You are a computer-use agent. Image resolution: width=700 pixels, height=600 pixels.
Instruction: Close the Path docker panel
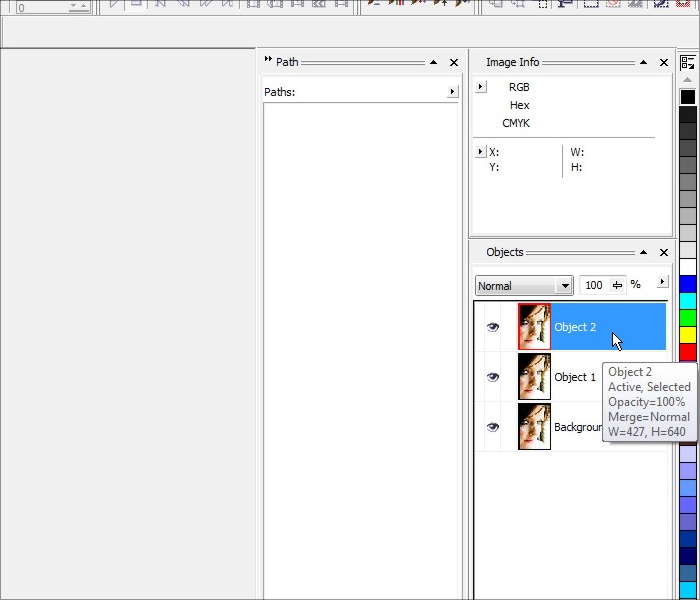click(x=453, y=62)
